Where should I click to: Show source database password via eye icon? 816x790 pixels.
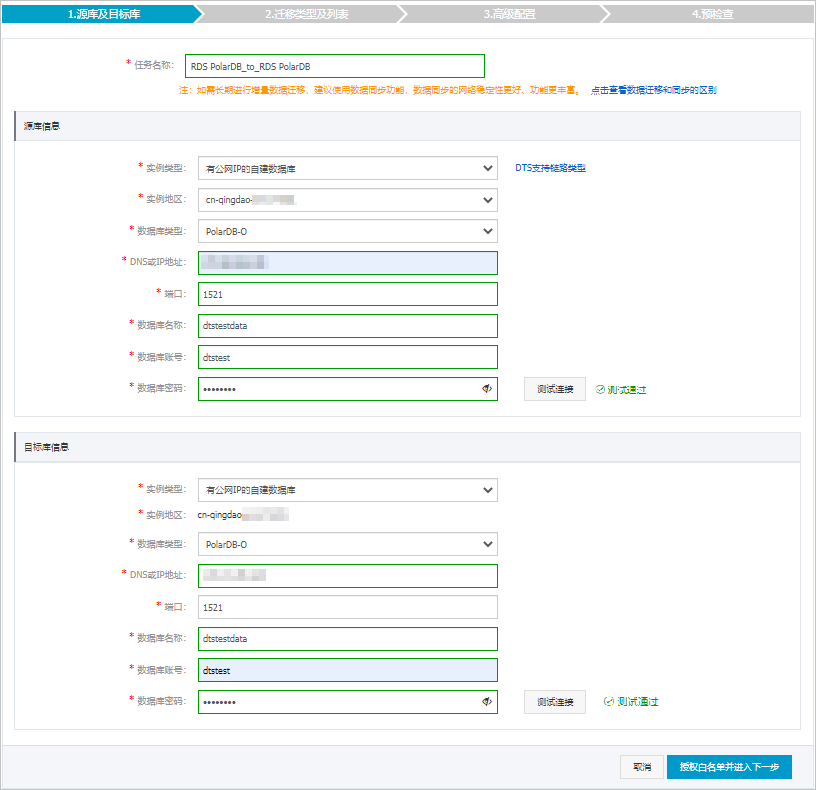pos(487,389)
